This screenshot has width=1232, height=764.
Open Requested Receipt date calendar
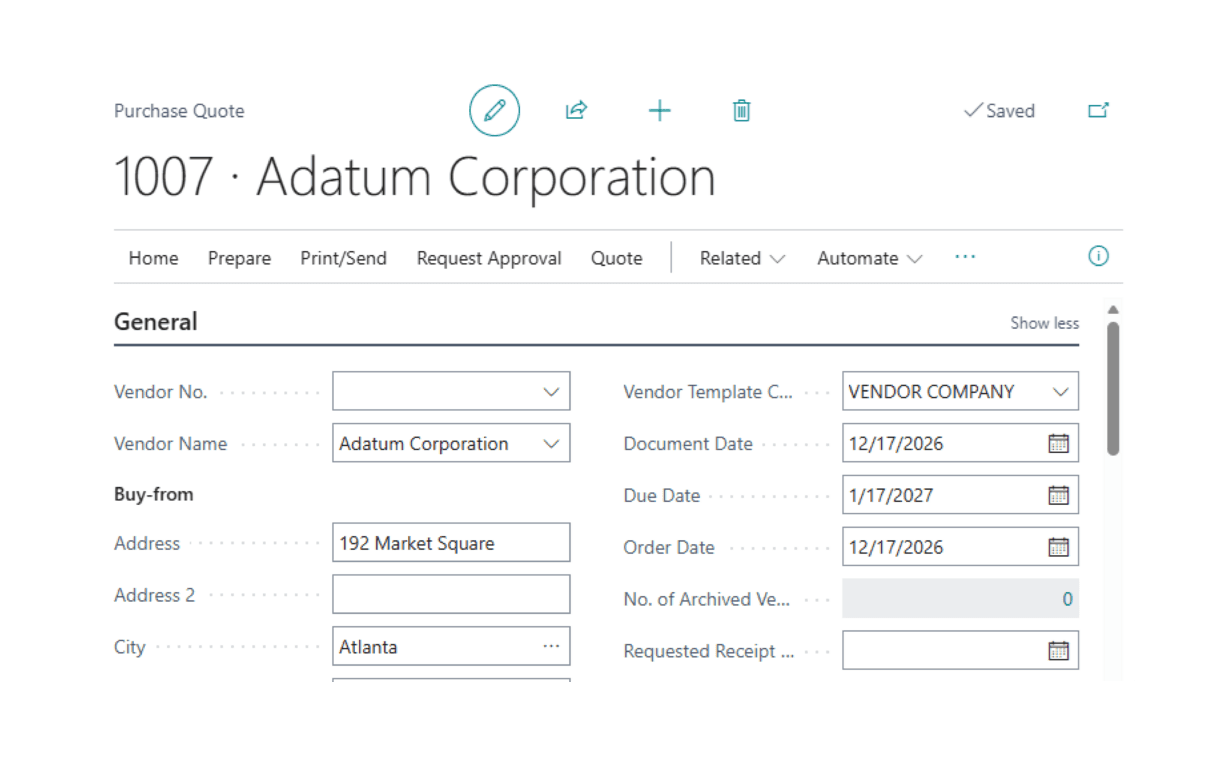[x=1058, y=651]
